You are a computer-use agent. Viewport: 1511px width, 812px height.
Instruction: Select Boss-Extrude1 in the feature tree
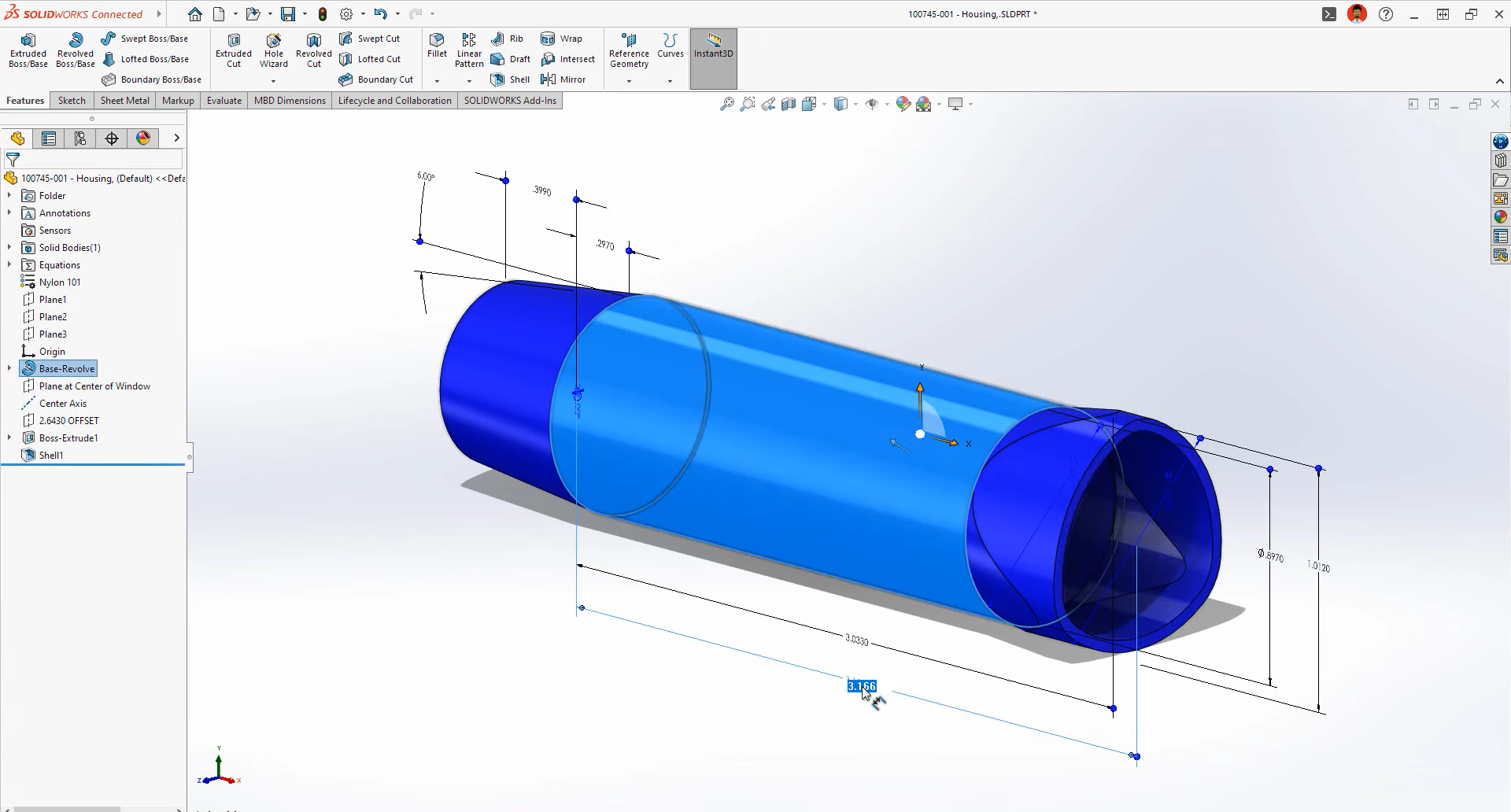(68, 438)
